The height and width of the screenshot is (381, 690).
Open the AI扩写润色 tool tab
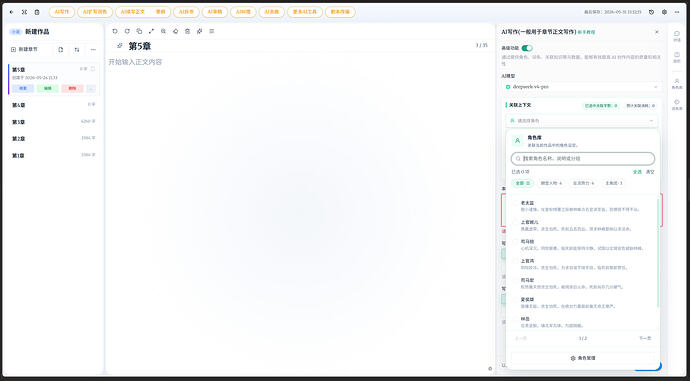[x=95, y=12]
